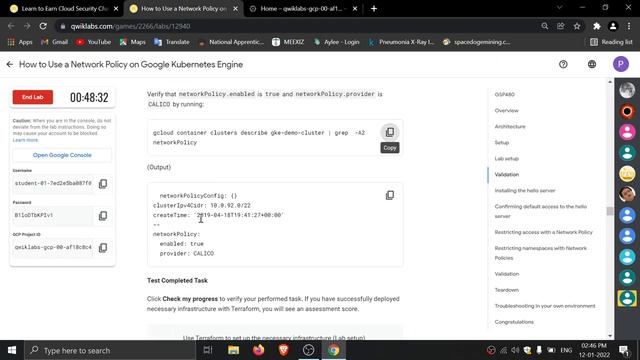Go back using the lab title arrow
The image size is (640, 360).
pos(10,64)
